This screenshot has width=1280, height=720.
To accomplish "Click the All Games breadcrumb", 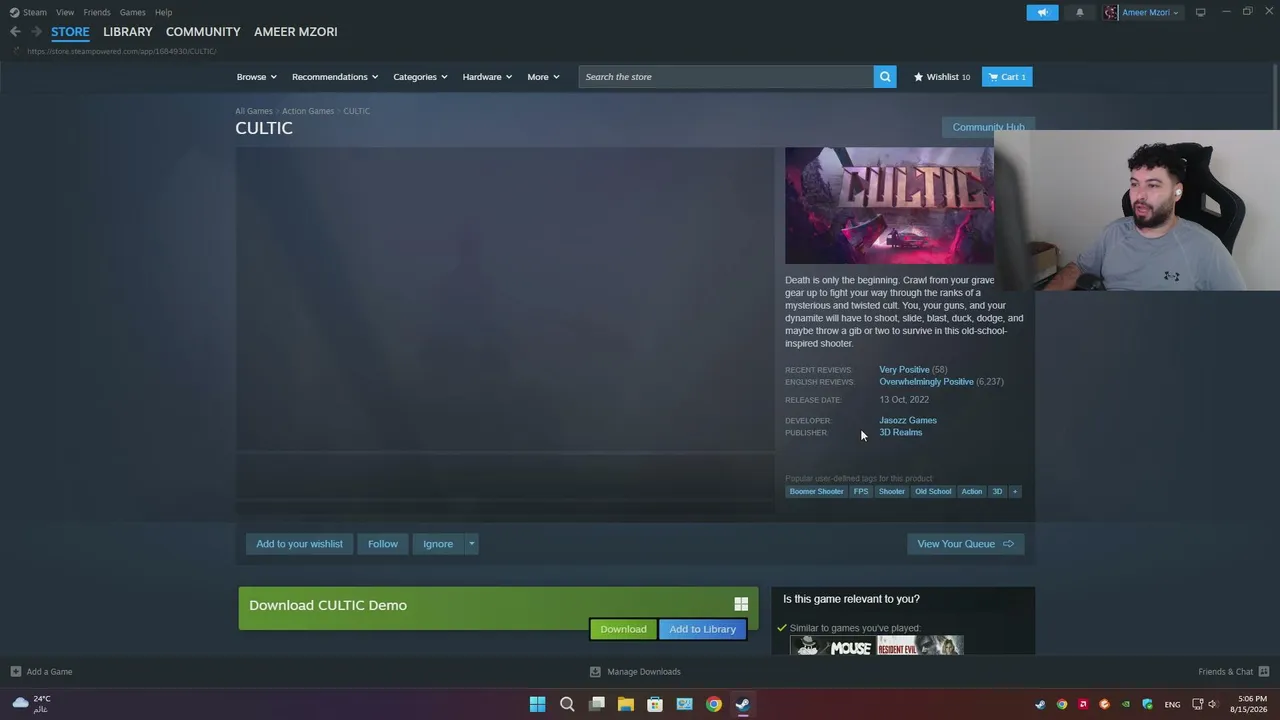I will click(x=254, y=111).
